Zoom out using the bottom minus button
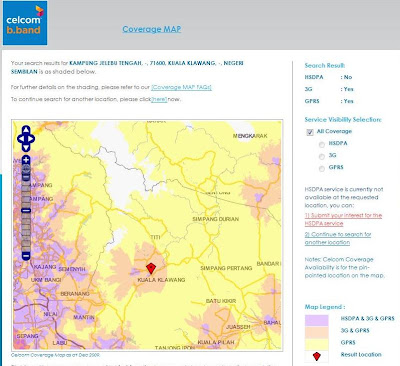This screenshot has height=366, width=400. (26, 256)
